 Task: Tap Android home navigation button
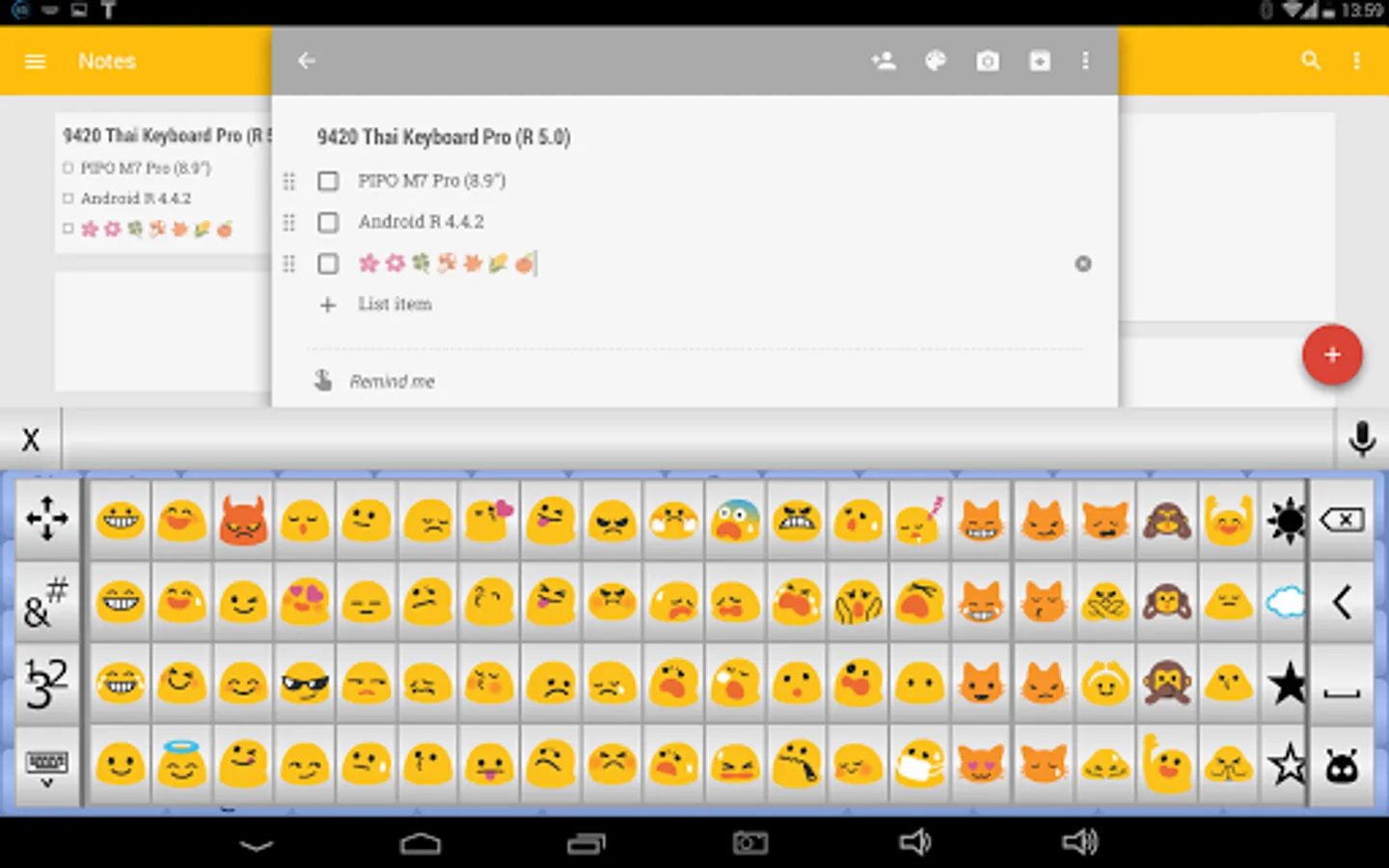click(x=421, y=844)
